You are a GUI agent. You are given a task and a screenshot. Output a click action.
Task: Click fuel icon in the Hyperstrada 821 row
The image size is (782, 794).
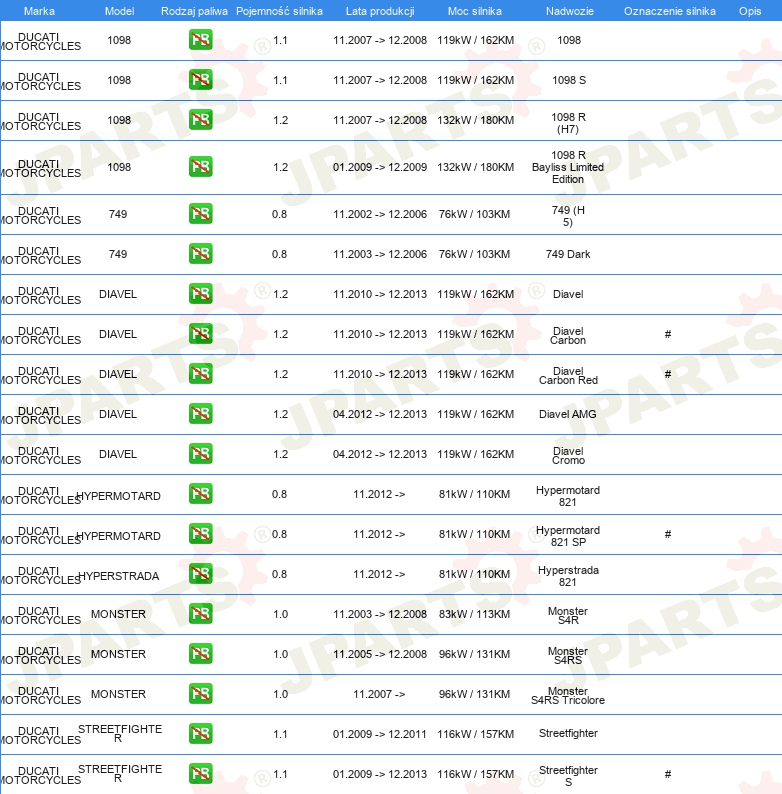pos(201,574)
